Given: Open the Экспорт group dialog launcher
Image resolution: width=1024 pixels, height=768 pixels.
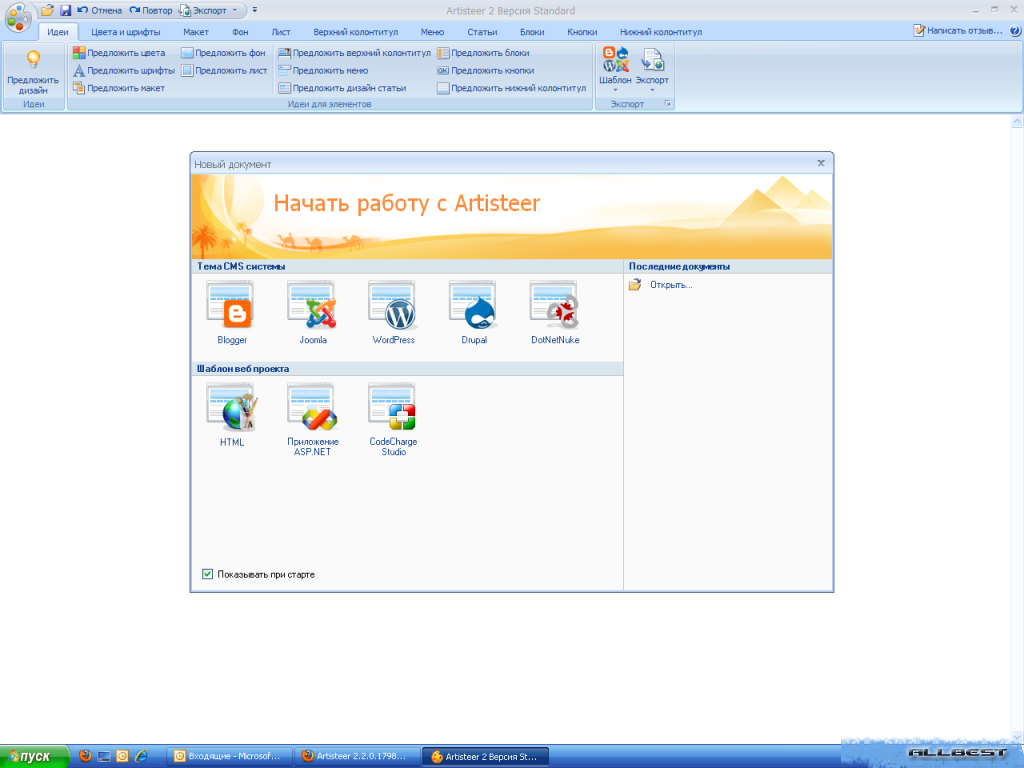Looking at the screenshot, I should click(667, 104).
